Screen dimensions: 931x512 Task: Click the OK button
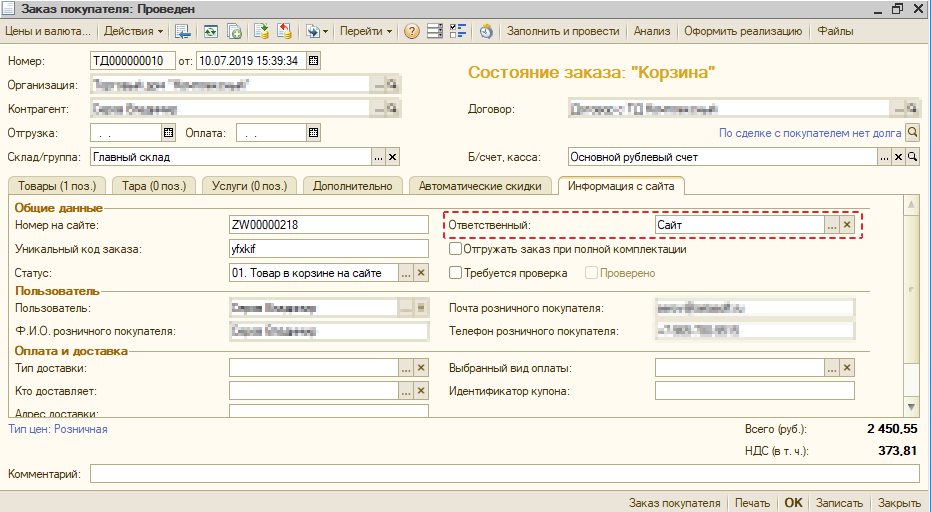pos(793,502)
